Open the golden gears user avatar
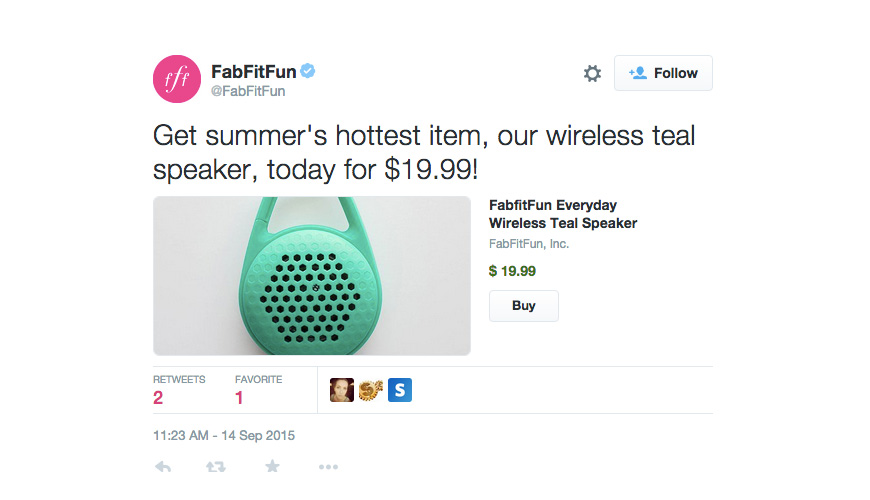 tap(371, 390)
